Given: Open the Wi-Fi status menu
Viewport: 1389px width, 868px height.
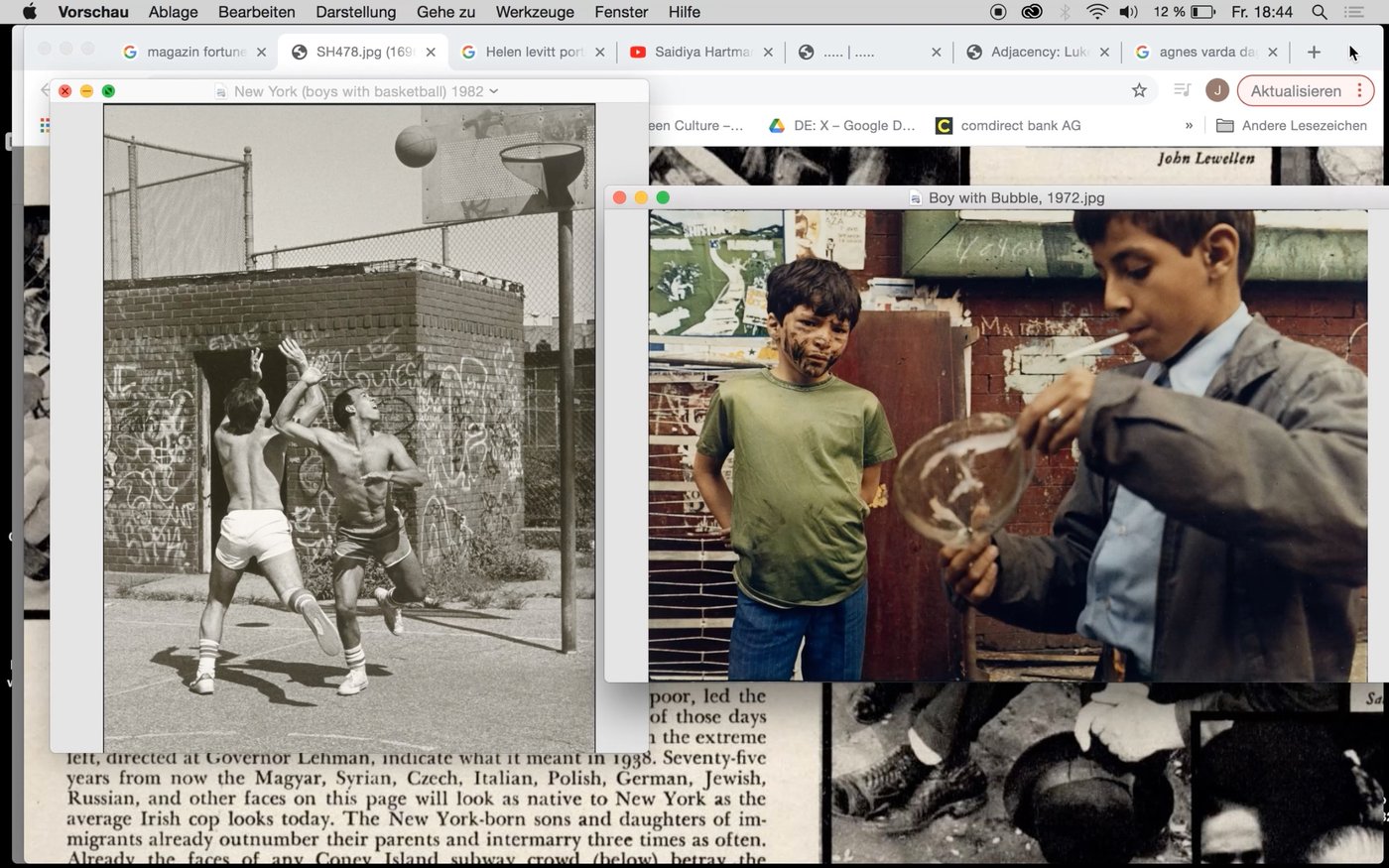Looking at the screenshot, I should (x=1096, y=12).
